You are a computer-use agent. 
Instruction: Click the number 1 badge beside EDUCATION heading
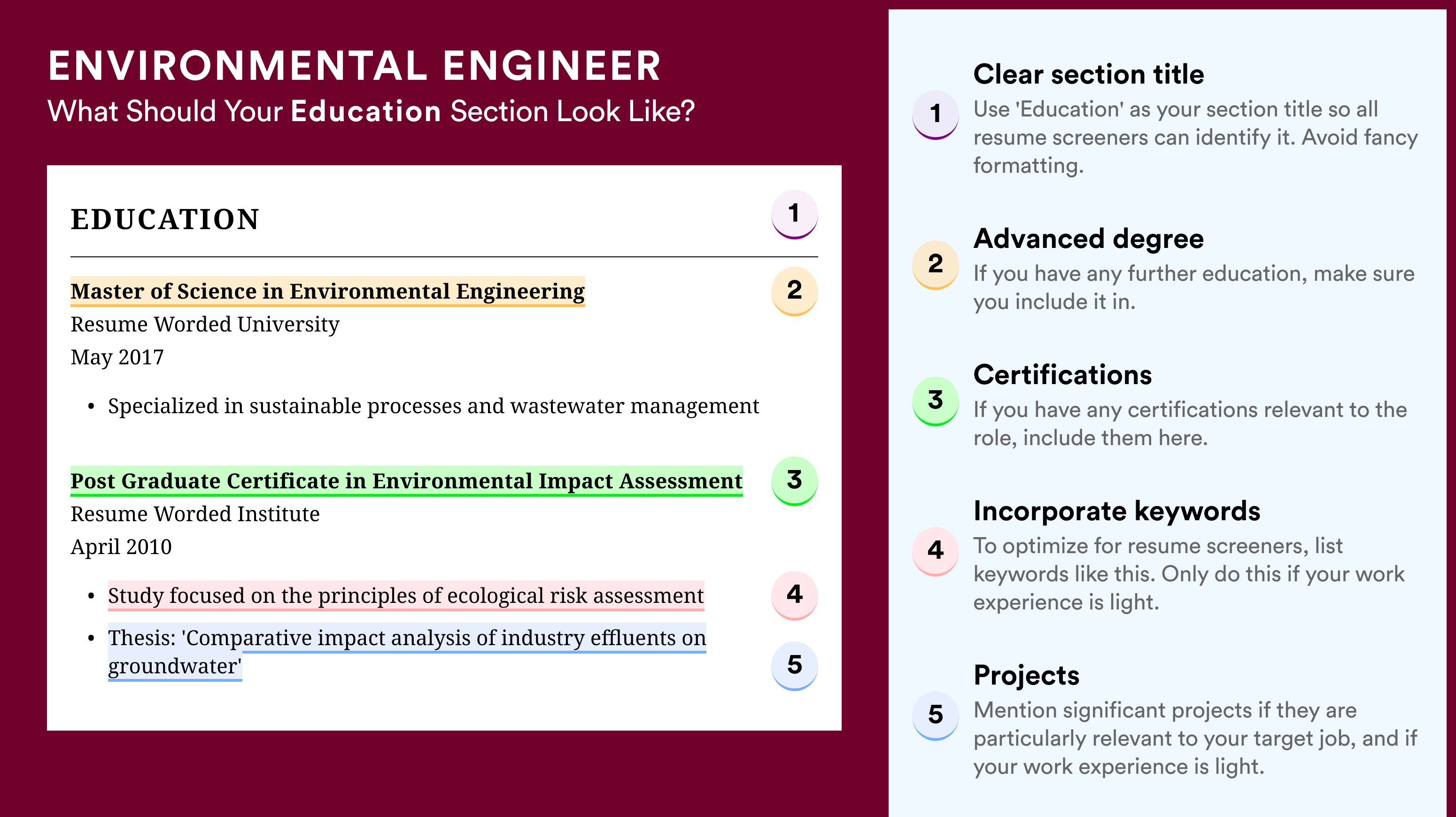[794, 214]
